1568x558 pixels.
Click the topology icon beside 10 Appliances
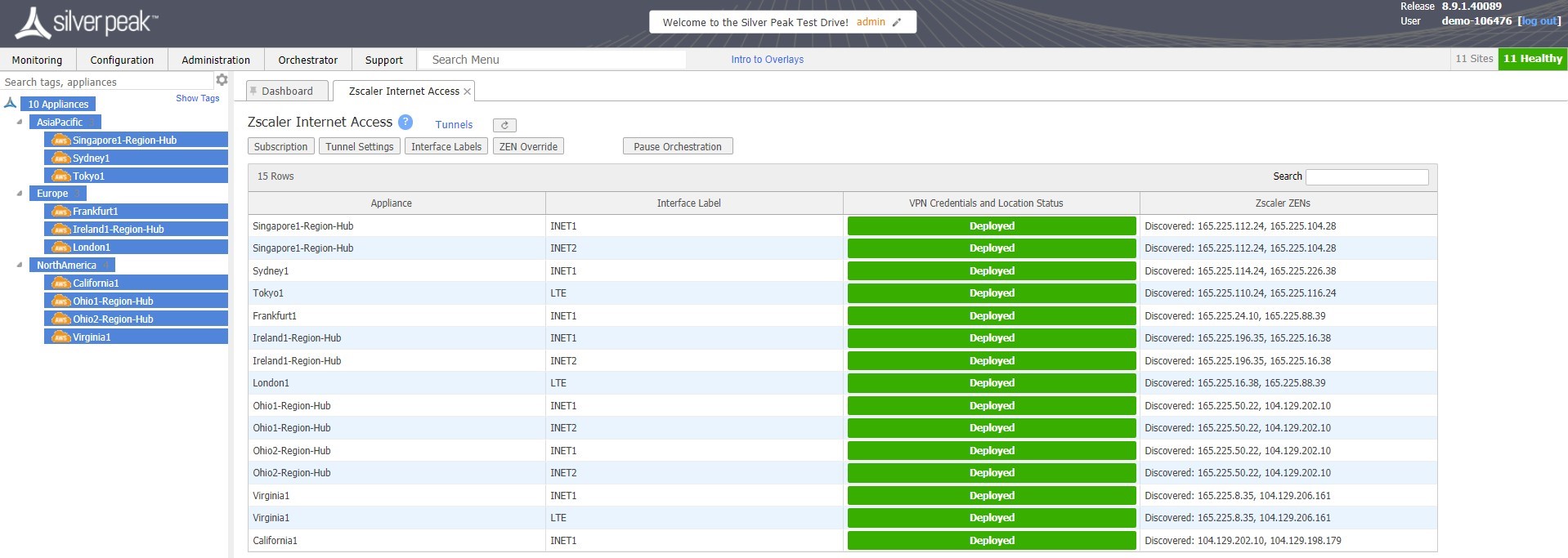point(10,104)
